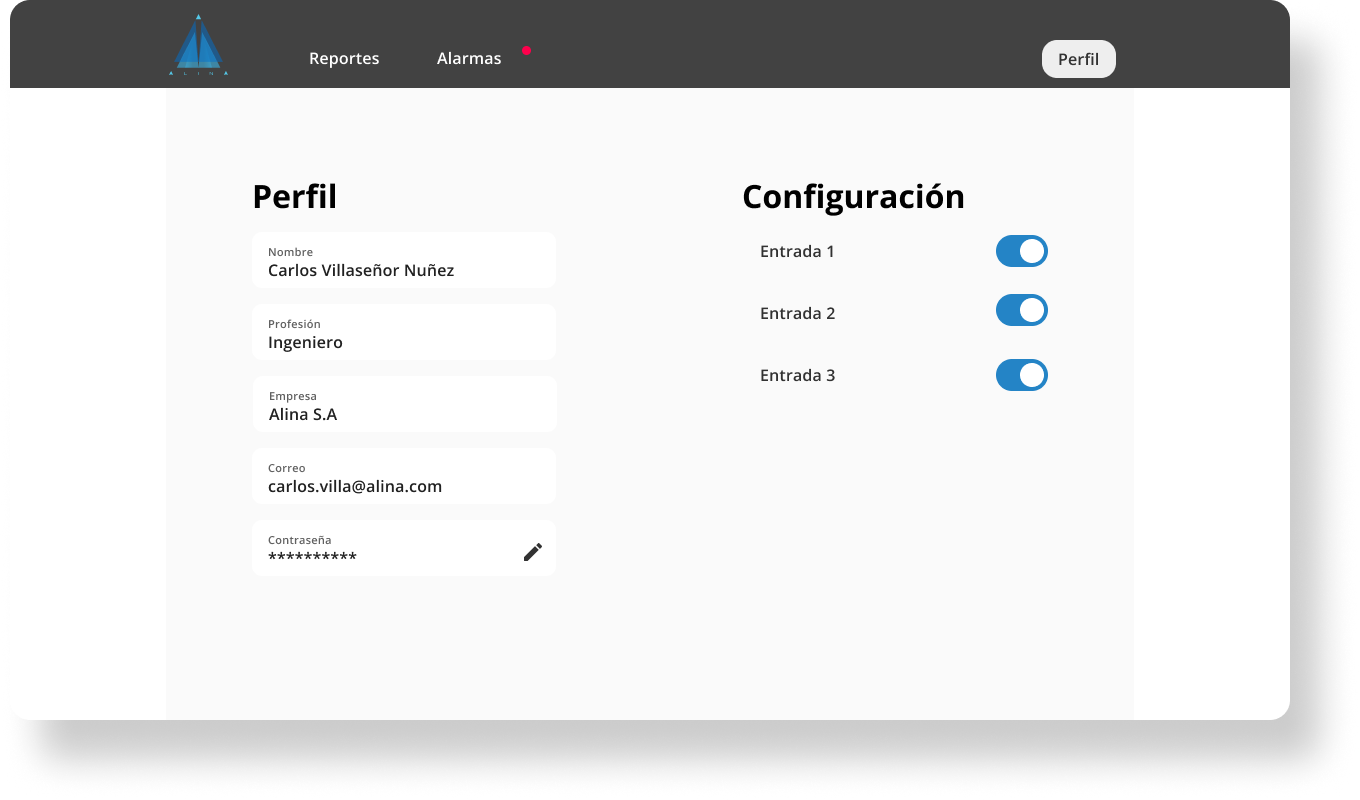Image resolution: width=1360 pixels, height=800 pixels.
Task: Click the Alina logo in the header
Action: pyautogui.click(x=199, y=45)
